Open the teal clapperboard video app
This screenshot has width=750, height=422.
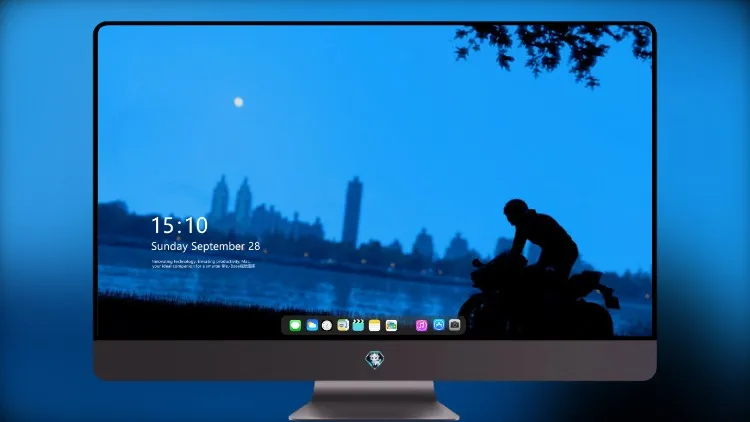358,325
